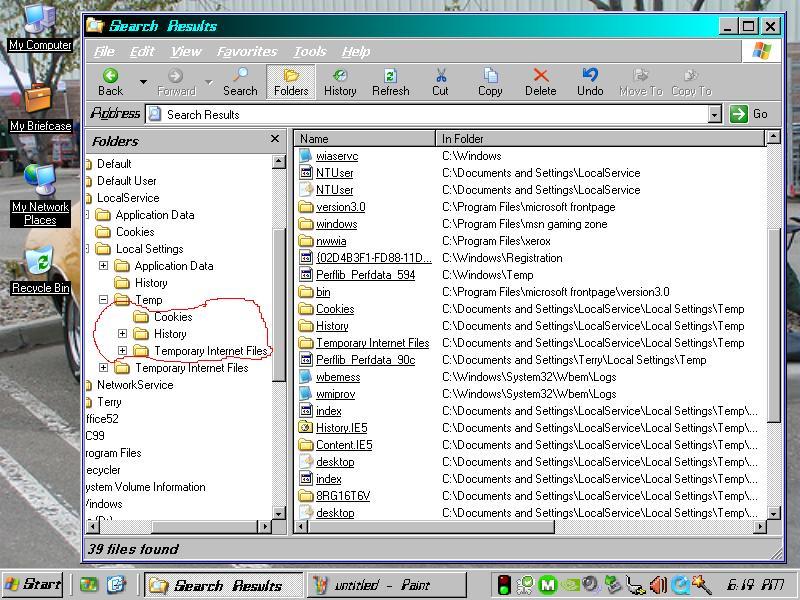Collapse the Temp folder tree node
Image resolution: width=800 pixels, height=600 pixels.
coord(104,300)
